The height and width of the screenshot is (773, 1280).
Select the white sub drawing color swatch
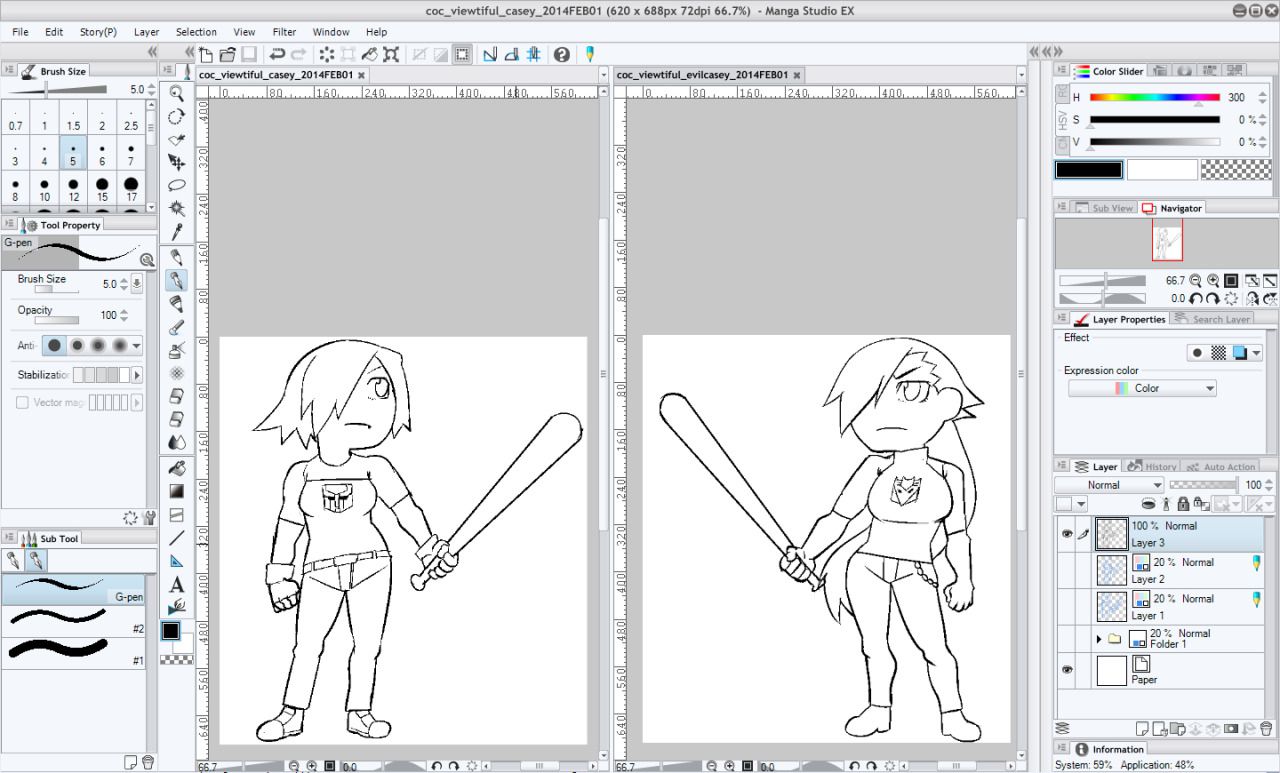click(x=1161, y=170)
